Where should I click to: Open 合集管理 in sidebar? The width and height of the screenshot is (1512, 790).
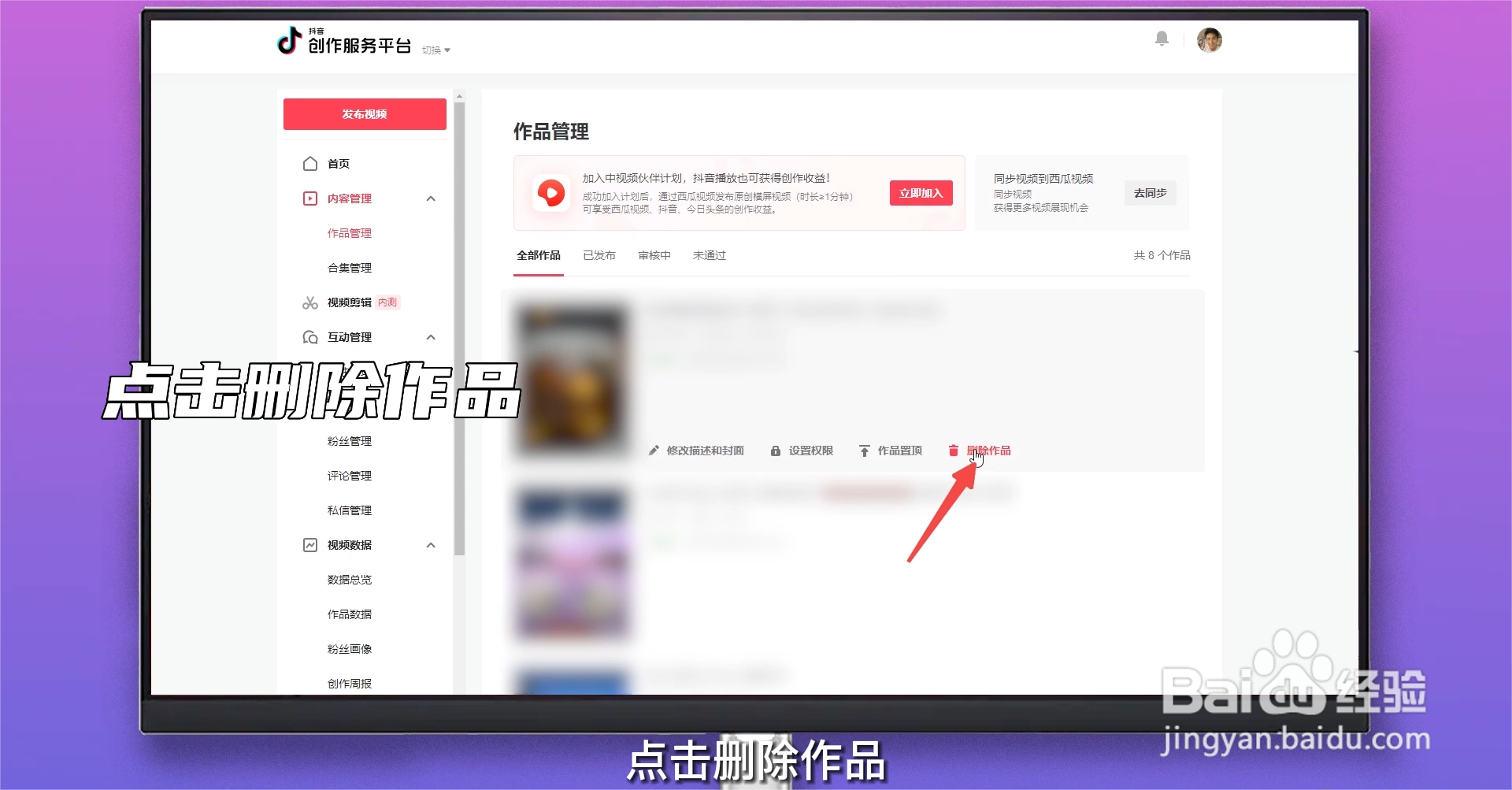350,268
